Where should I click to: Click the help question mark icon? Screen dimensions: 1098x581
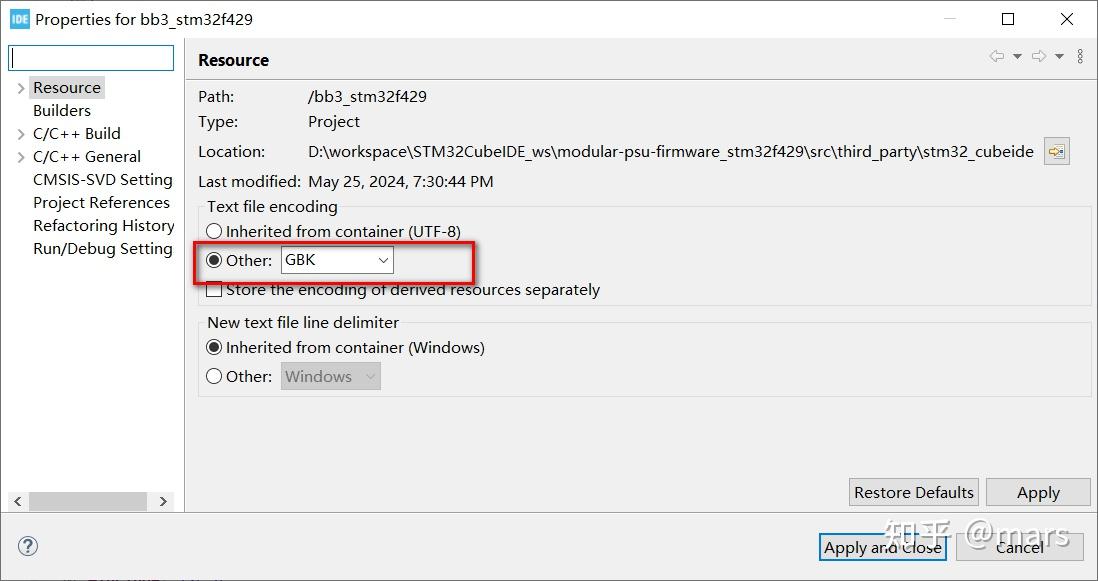(28, 546)
